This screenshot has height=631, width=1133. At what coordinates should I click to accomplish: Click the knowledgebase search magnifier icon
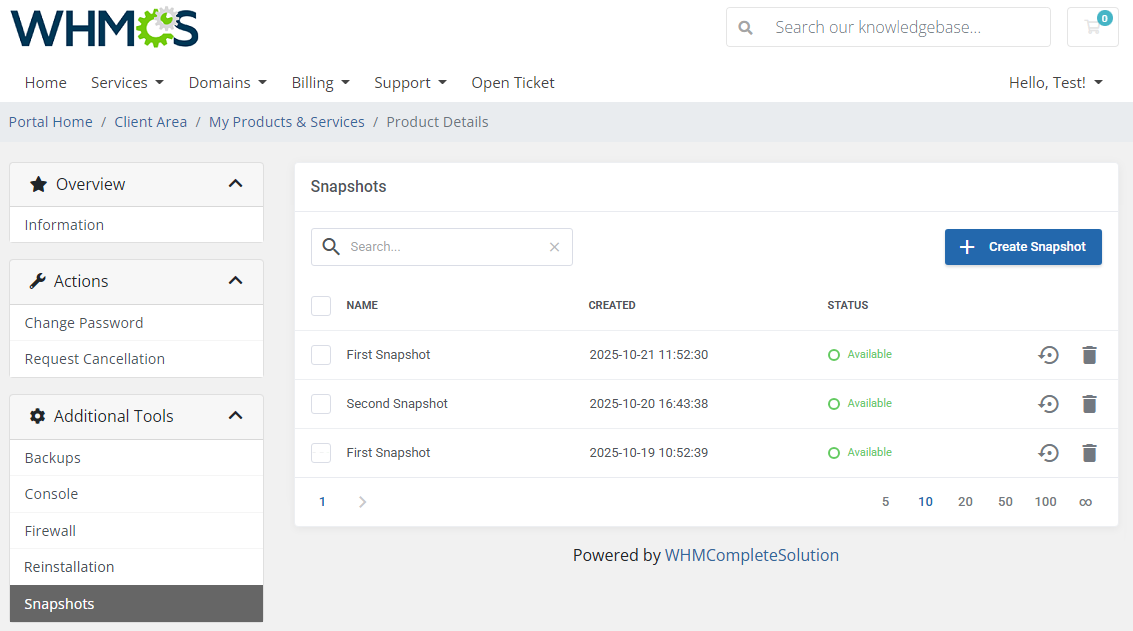click(745, 27)
